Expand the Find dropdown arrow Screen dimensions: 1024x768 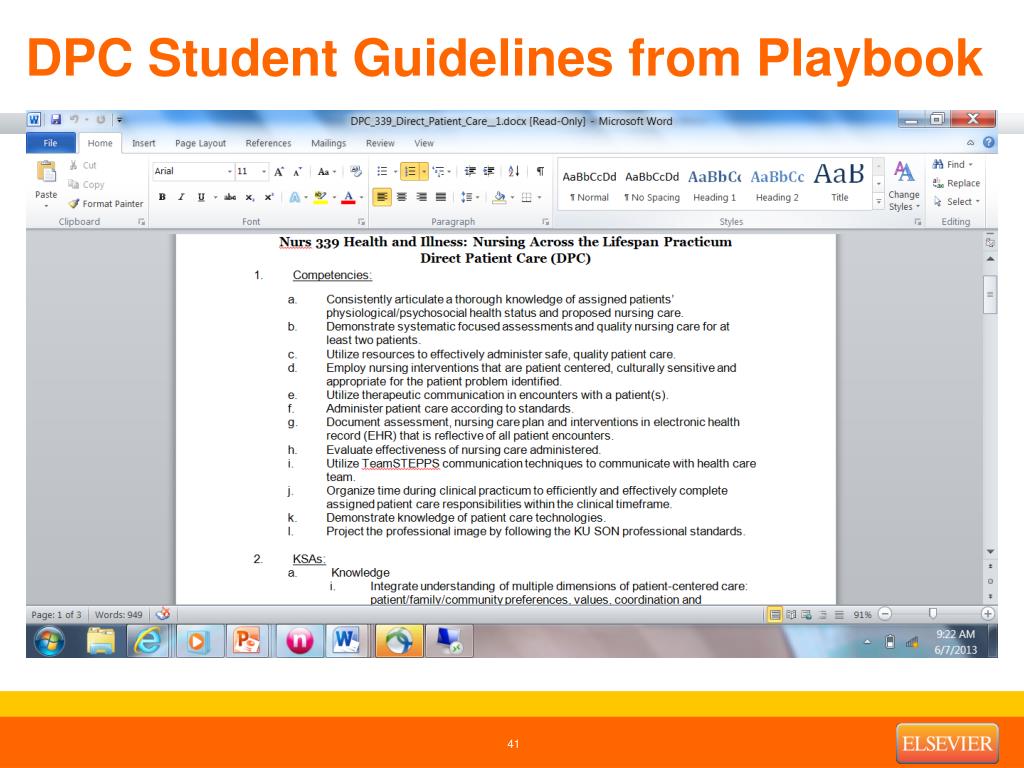click(971, 165)
